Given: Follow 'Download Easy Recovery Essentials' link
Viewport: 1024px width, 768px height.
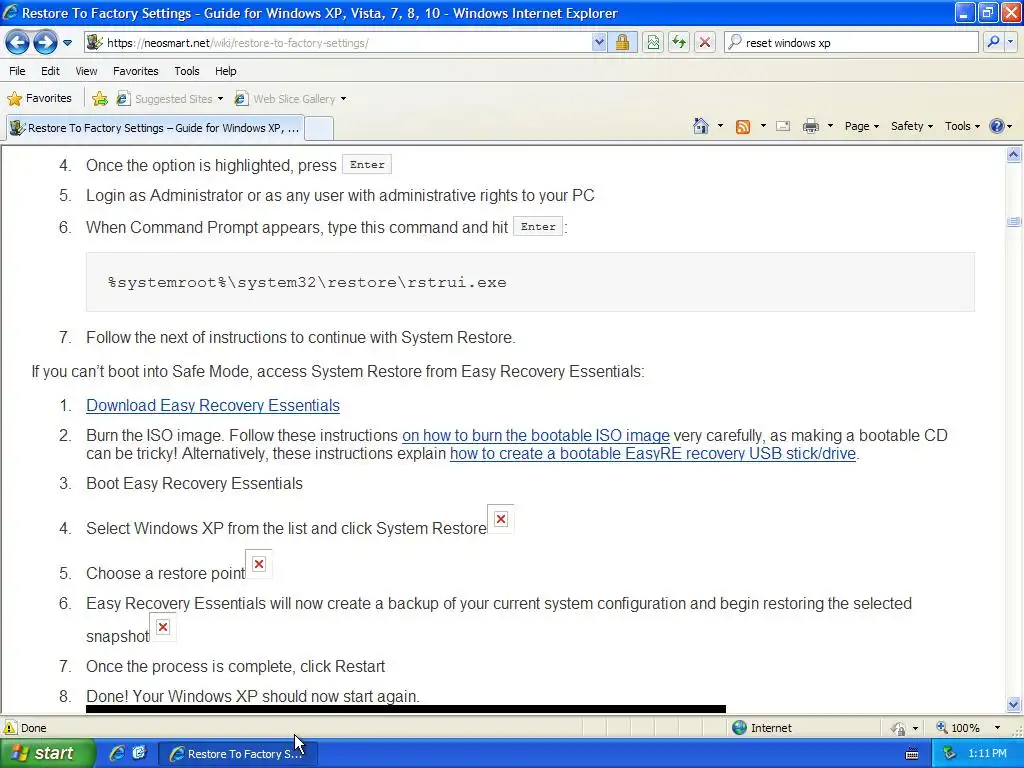Looking at the screenshot, I should tap(213, 406).
